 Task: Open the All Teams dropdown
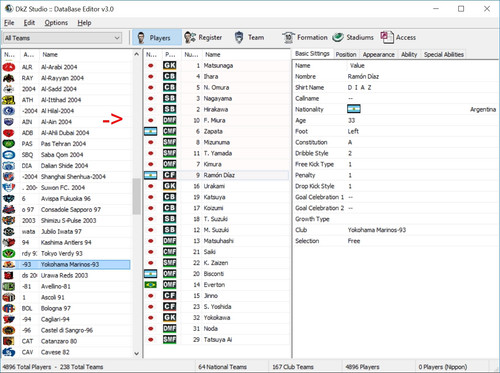(x=62, y=38)
